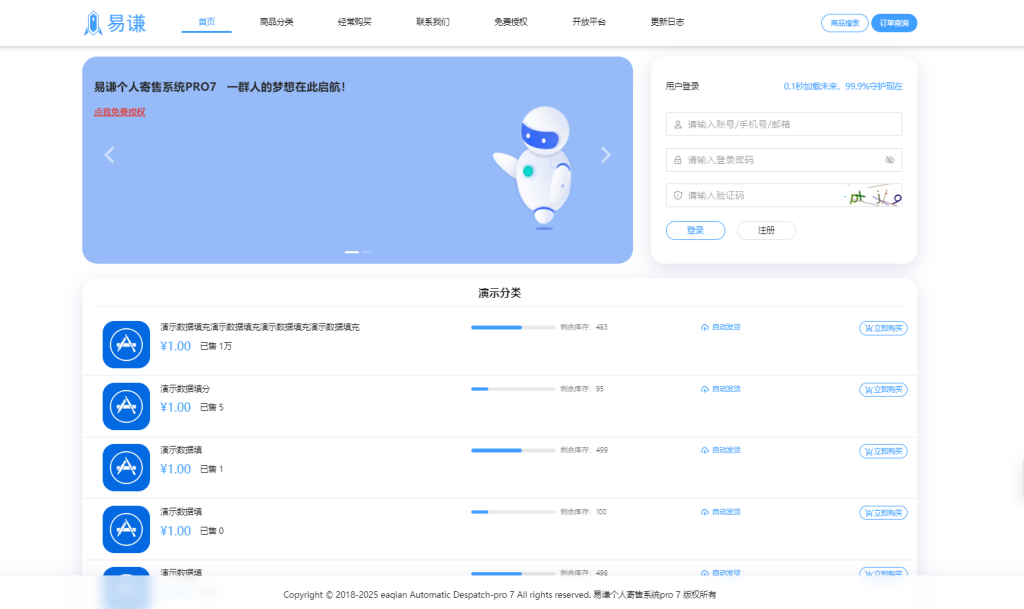Click the App Store icon beside 演示数据填分
The image size is (1024, 609).
click(x=126, y=406)
